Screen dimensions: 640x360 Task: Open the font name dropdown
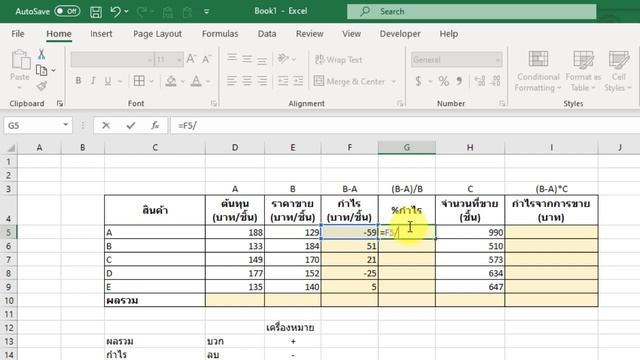click(149, 60)
